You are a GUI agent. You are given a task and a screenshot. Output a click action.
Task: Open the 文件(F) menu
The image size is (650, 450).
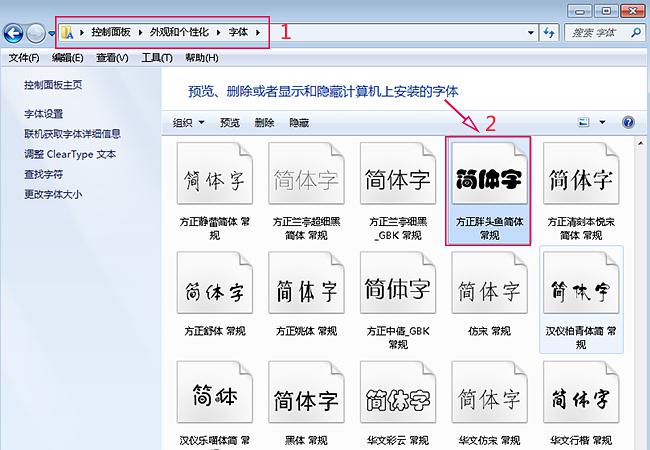(x=24, y=58)
